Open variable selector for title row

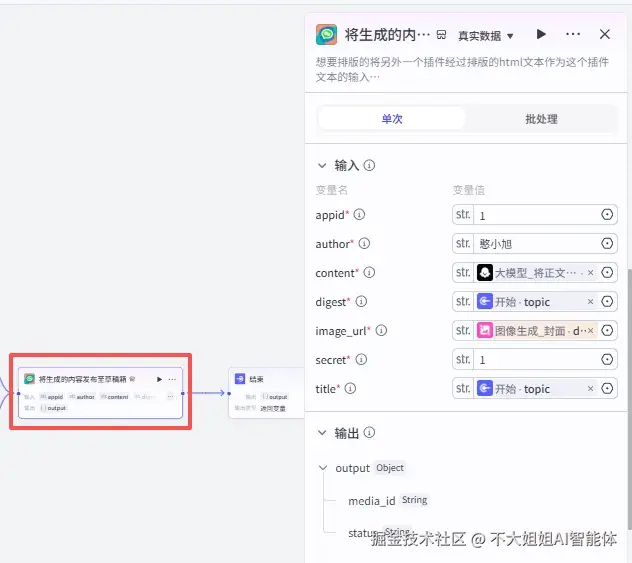tap(607, 388)
